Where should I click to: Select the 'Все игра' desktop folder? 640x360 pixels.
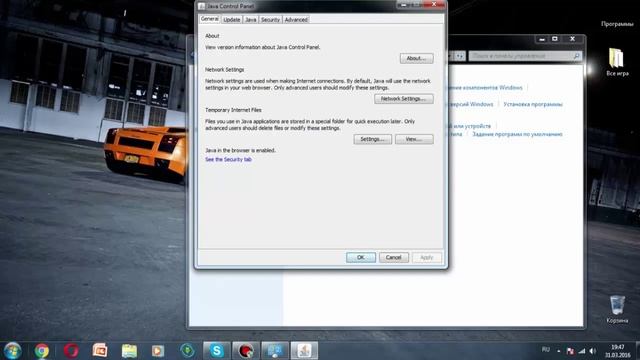point(617,62)
